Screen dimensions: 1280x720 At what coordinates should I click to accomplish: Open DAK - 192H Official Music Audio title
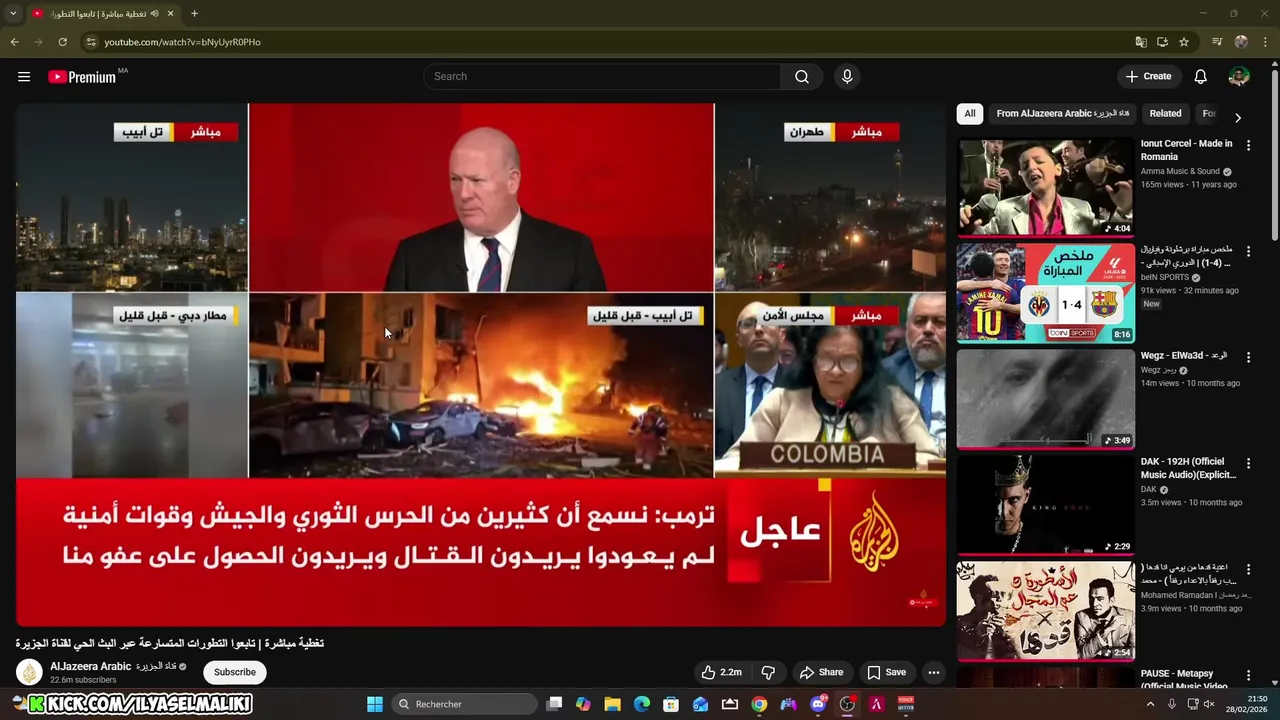coord(1189,468)
